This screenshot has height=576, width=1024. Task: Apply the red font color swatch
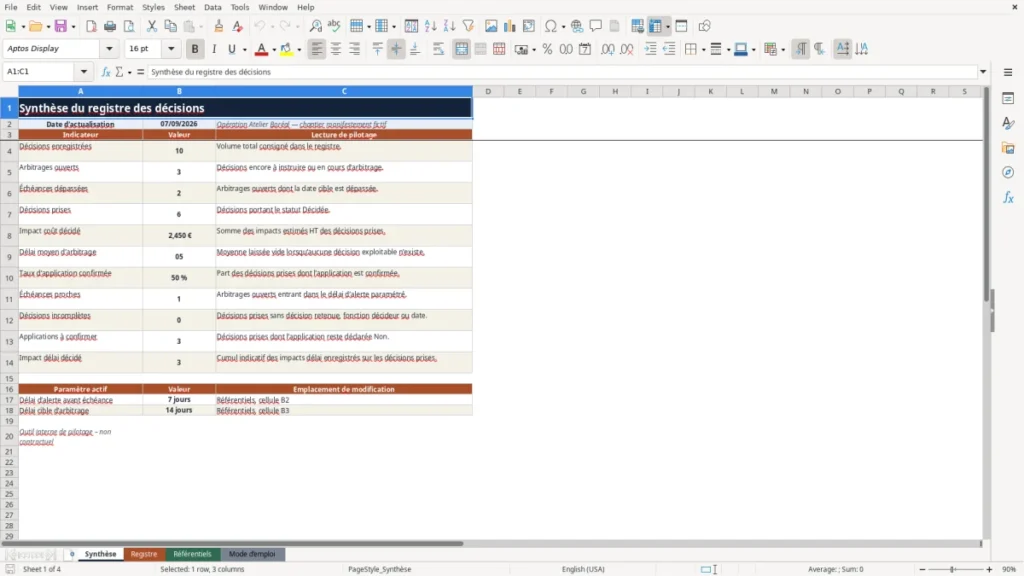coord(261,49)
